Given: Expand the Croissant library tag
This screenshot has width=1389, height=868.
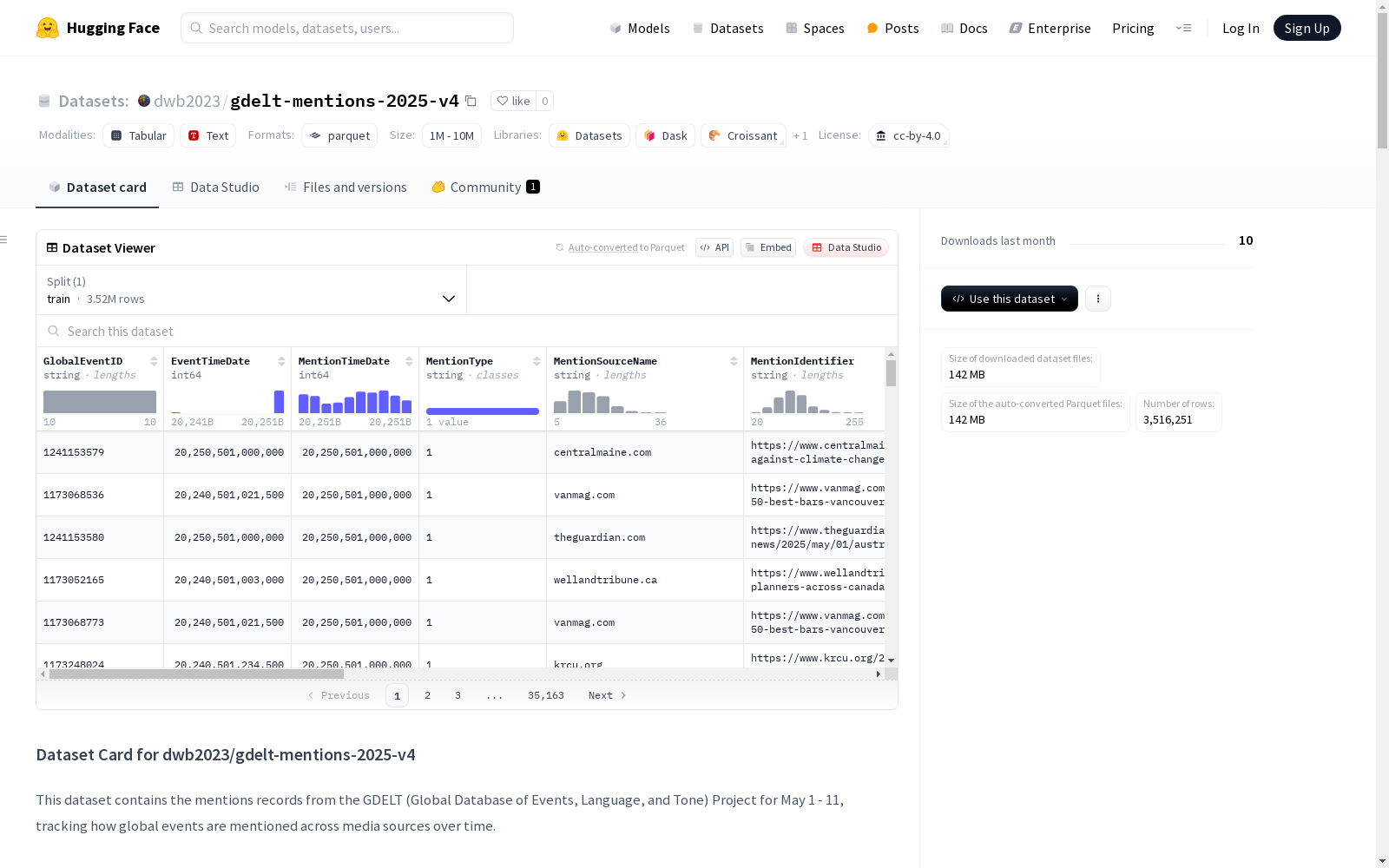Looking at the screenshot, I should pyautogui.click(x=743, y=135).
